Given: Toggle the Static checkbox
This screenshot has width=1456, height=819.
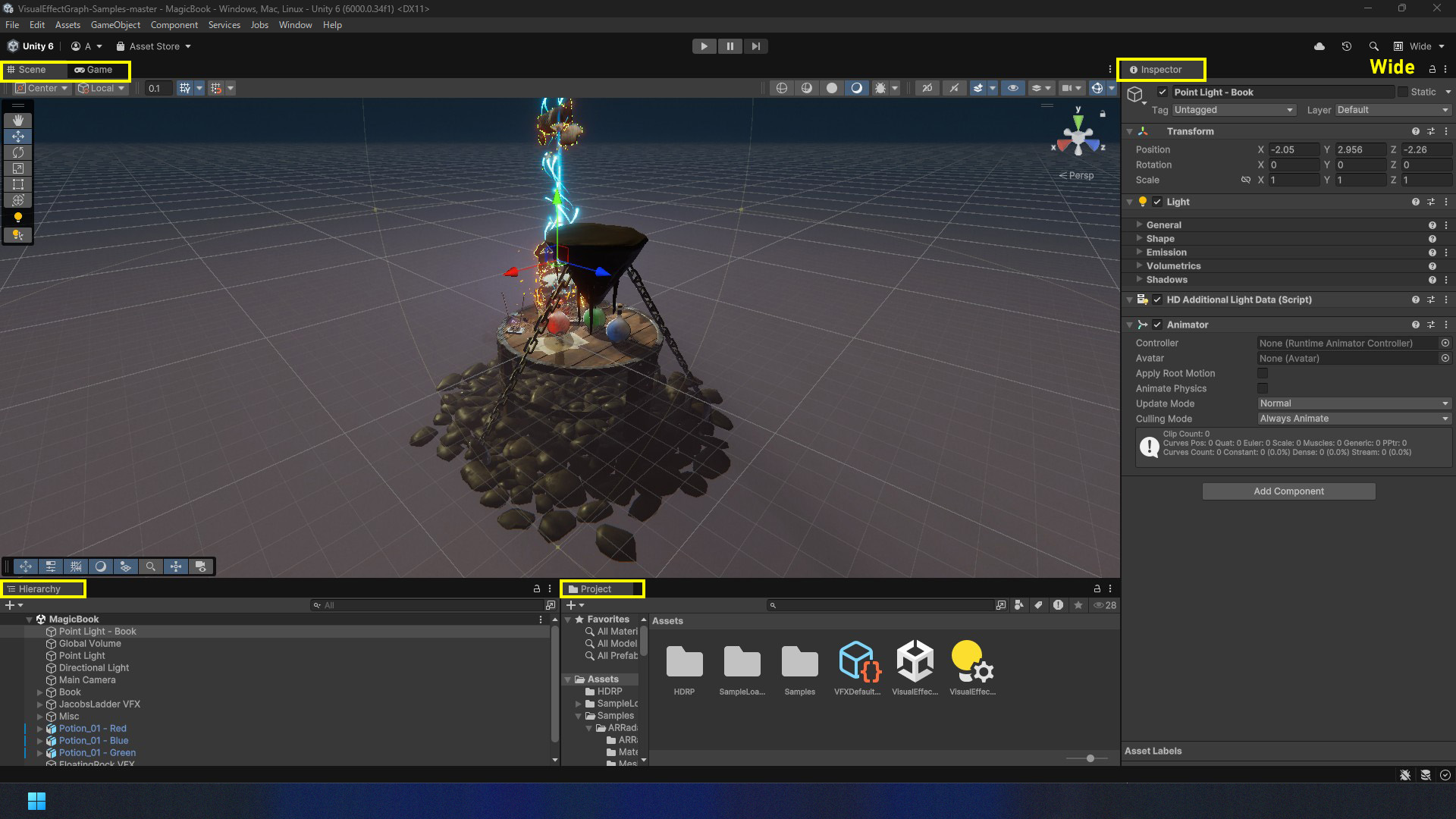Looking at the screenshot, I should 1403,92.
